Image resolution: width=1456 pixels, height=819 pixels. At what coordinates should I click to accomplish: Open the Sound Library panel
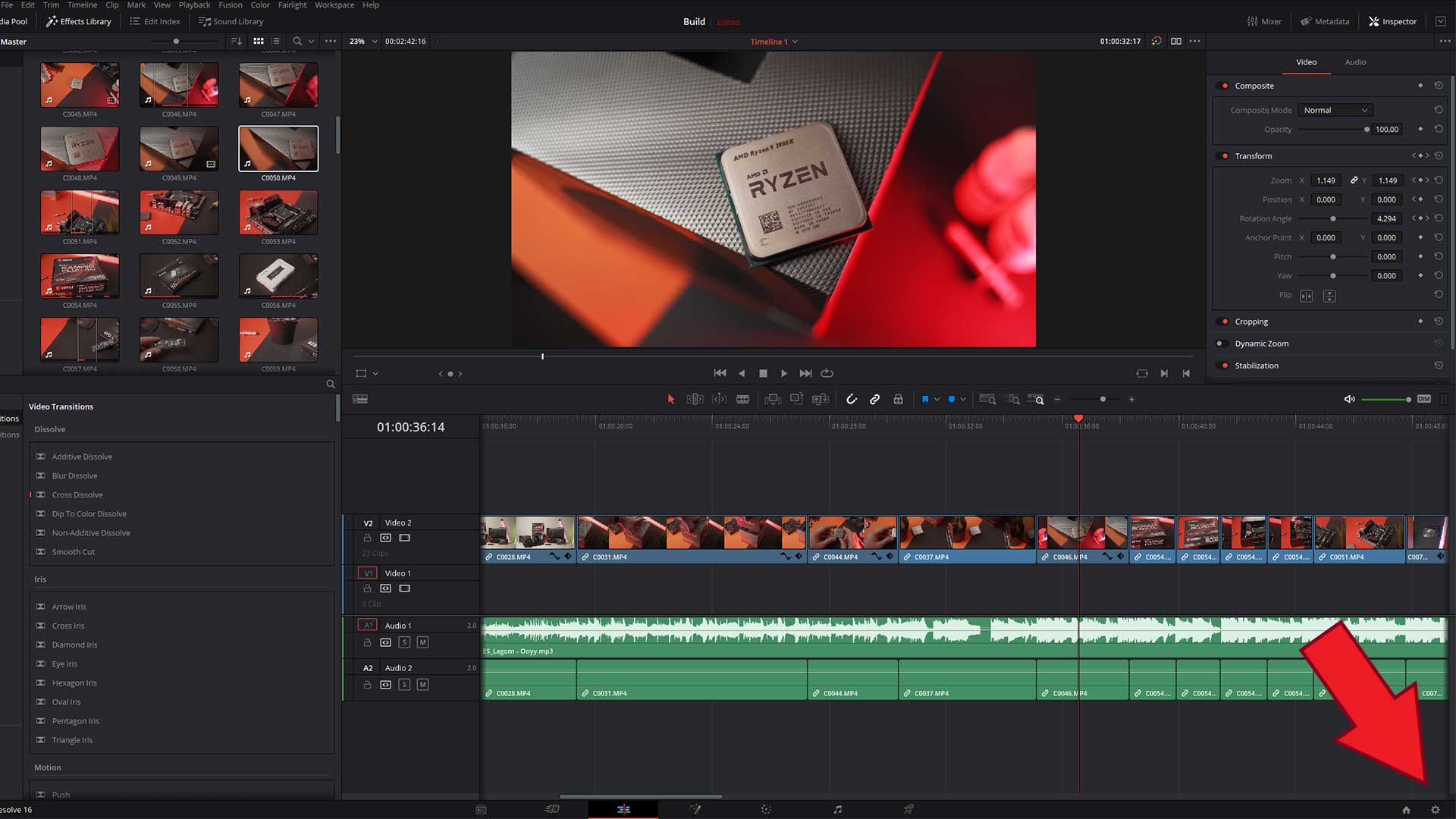[x=231, y=21]
